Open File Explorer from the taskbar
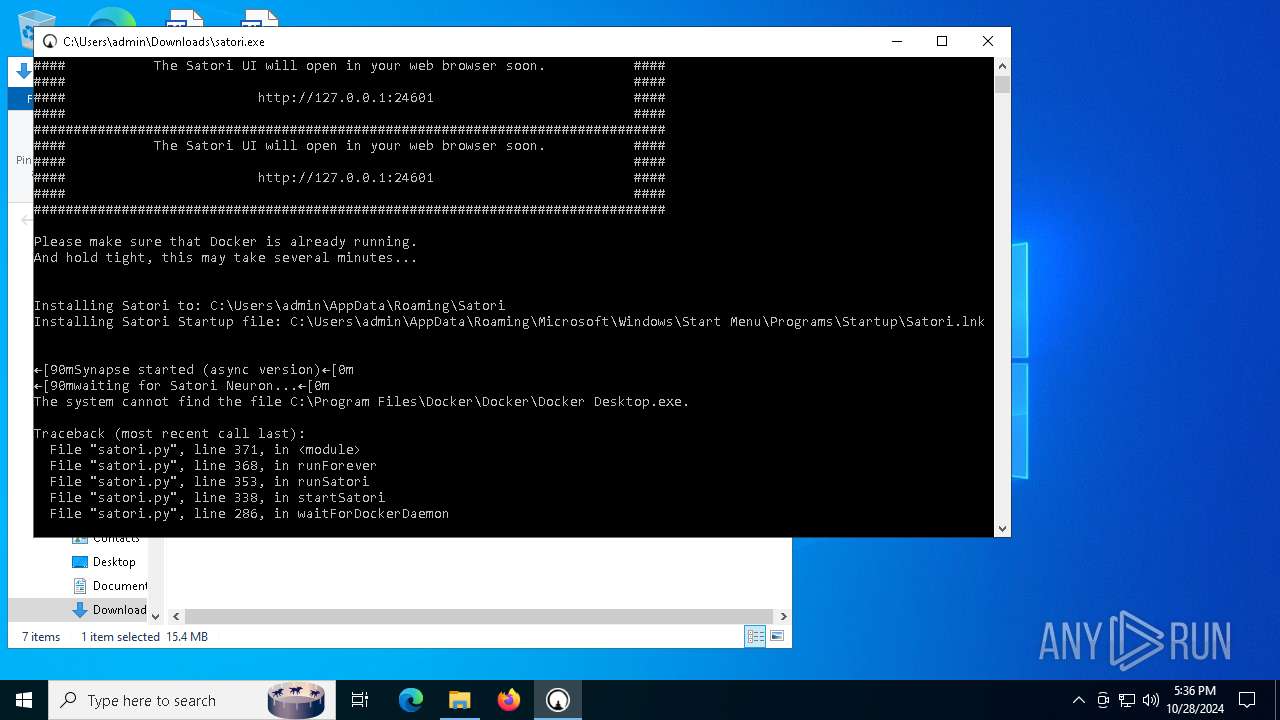1280x720 pixels. tap(459, 701)
